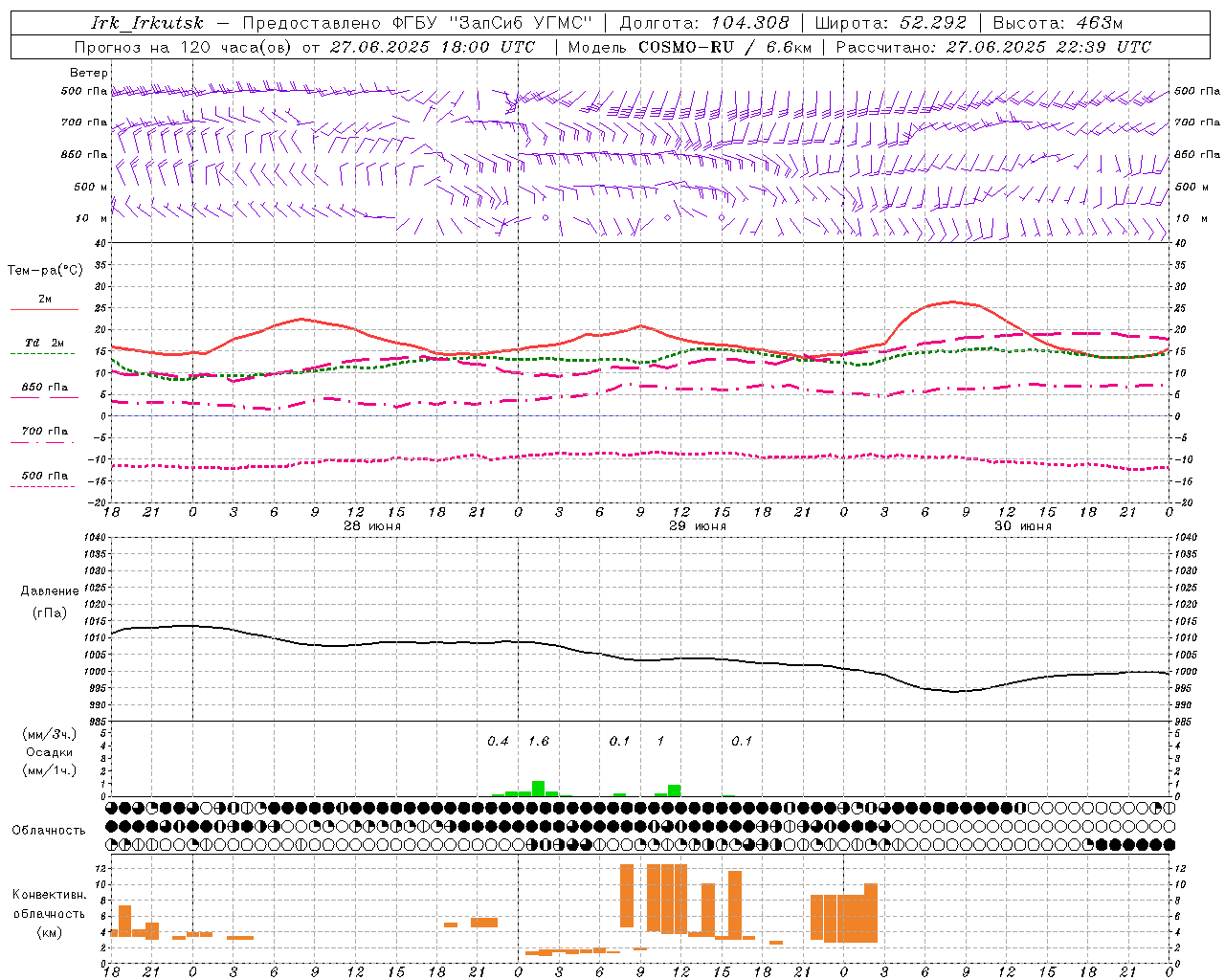Click the "(км)" unit under convective cloudiness
Screen dimensions: 1225x980
click(x=49, y=932)
